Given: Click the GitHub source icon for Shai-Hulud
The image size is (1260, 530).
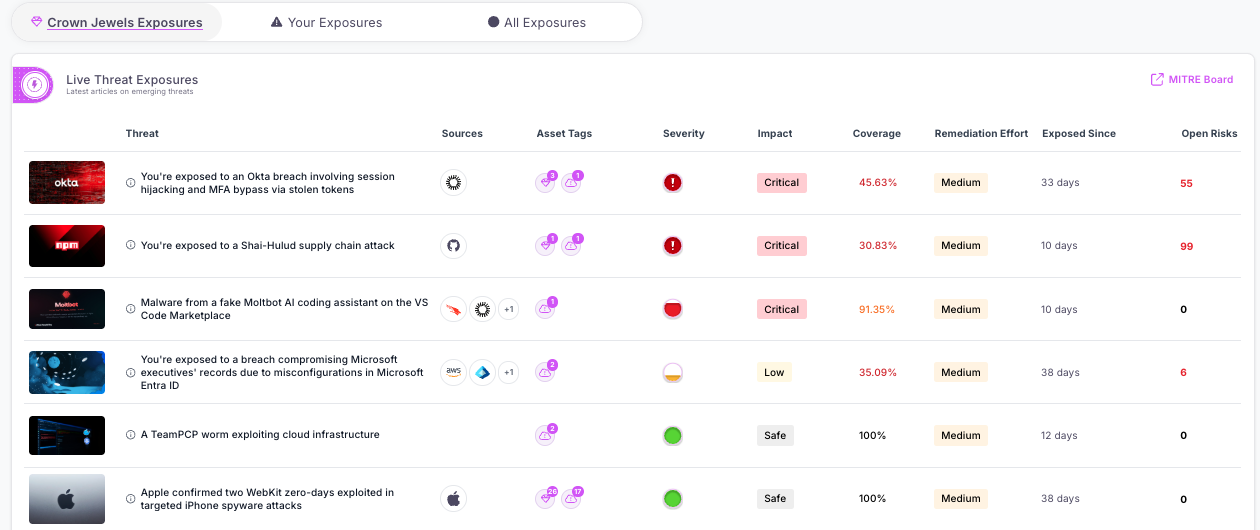Looking at the screenshot, I should pos(453,246).
